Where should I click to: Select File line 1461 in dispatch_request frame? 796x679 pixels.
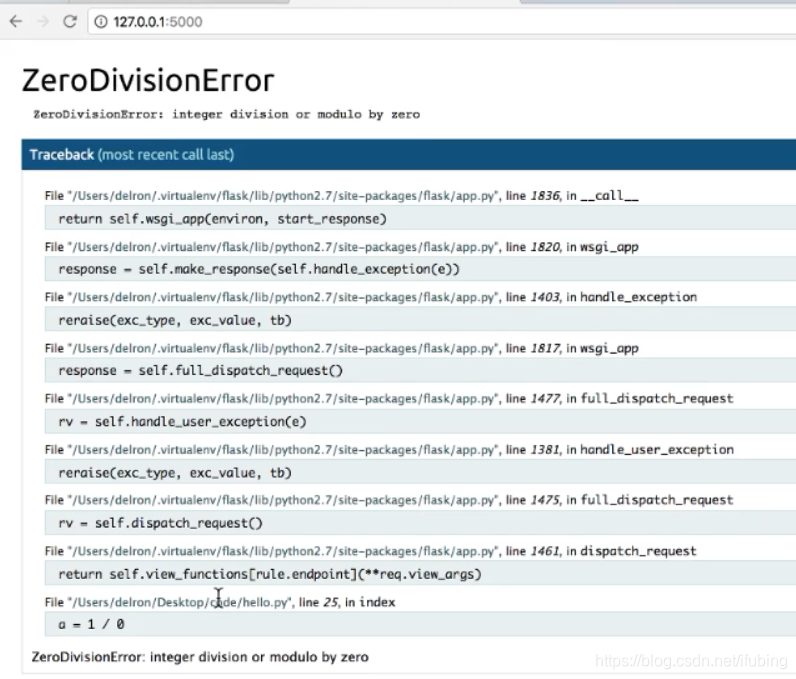point(371,551)
